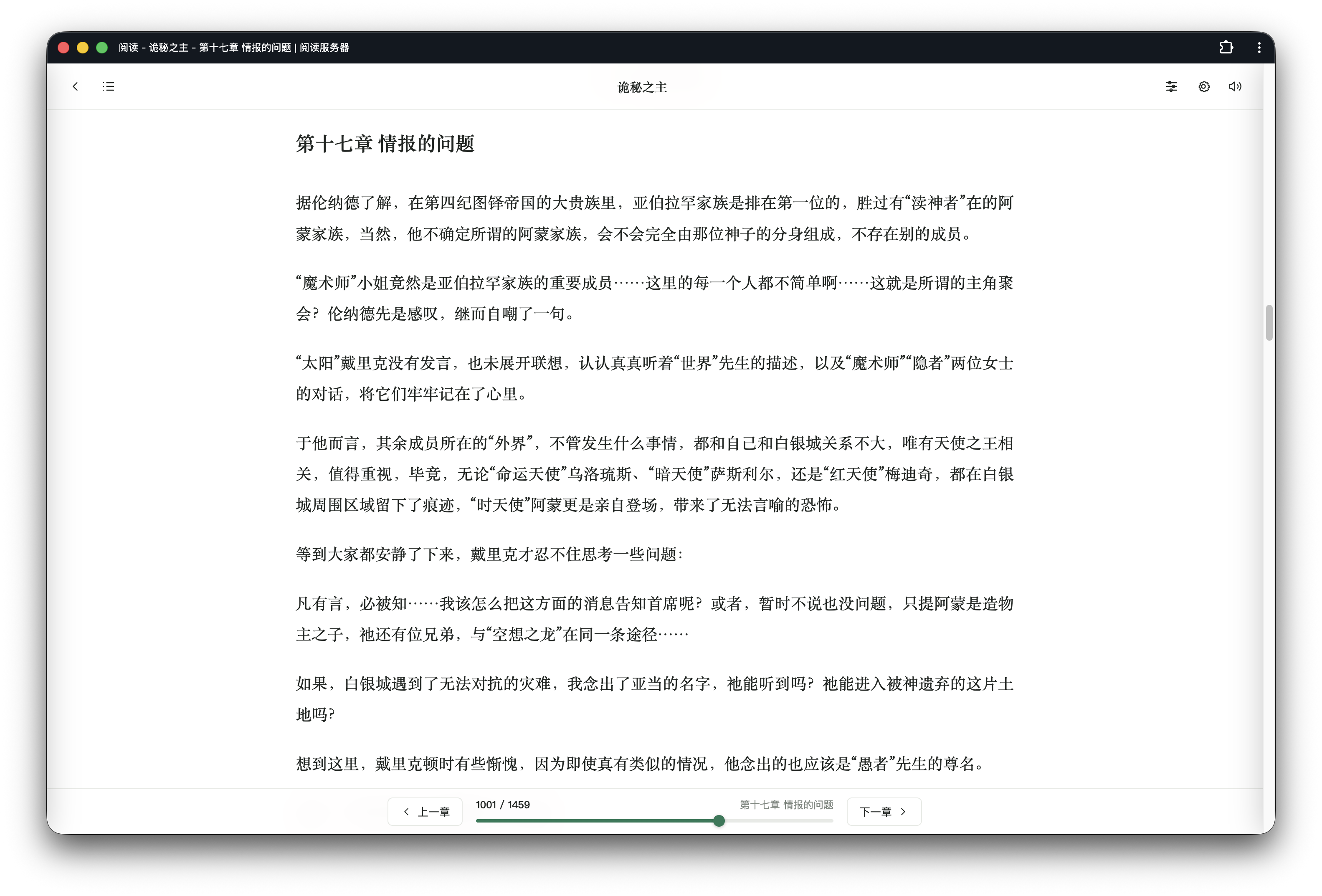
Task: Click the page counter 1001 / 1459
Action: [503, 805]
